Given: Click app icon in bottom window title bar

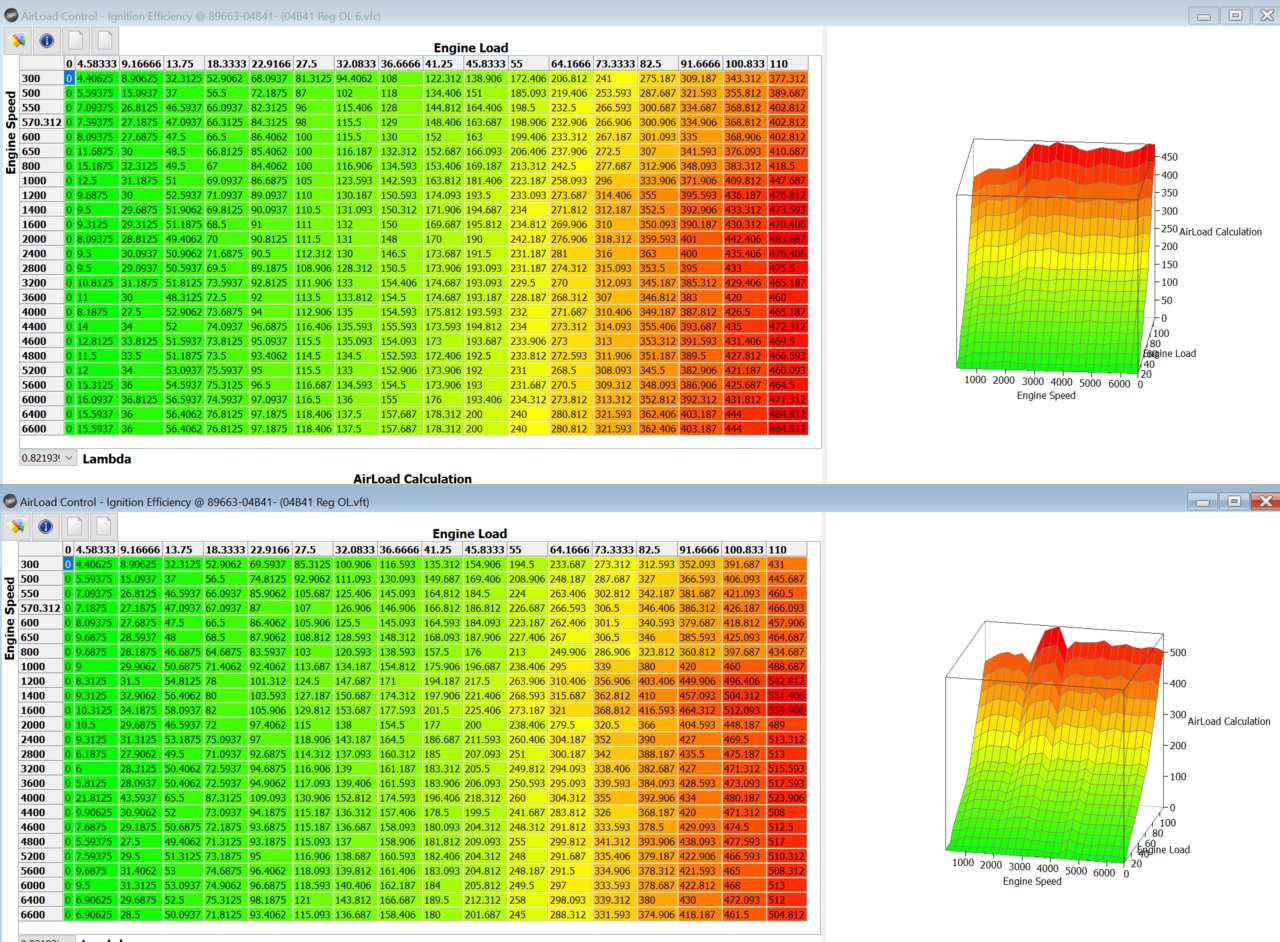Looking at the screenshot, I should click(11, 500).
